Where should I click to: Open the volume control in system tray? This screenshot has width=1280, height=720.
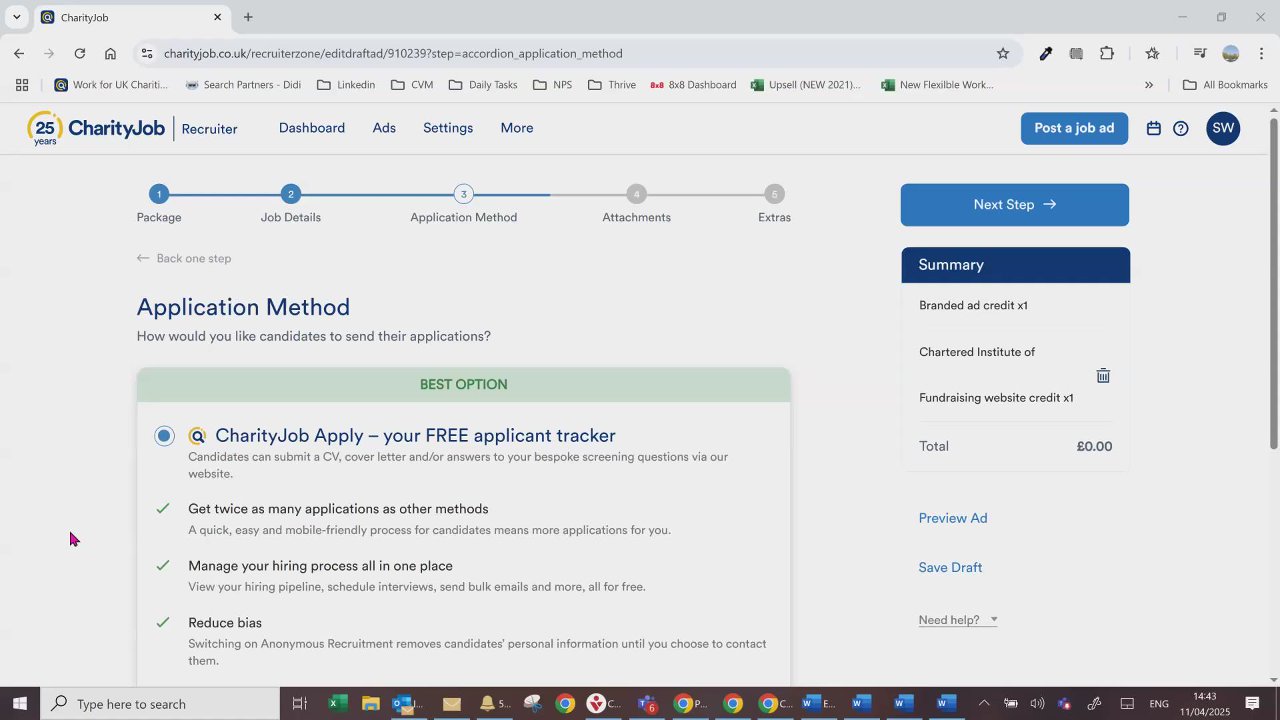[1037, 704]
